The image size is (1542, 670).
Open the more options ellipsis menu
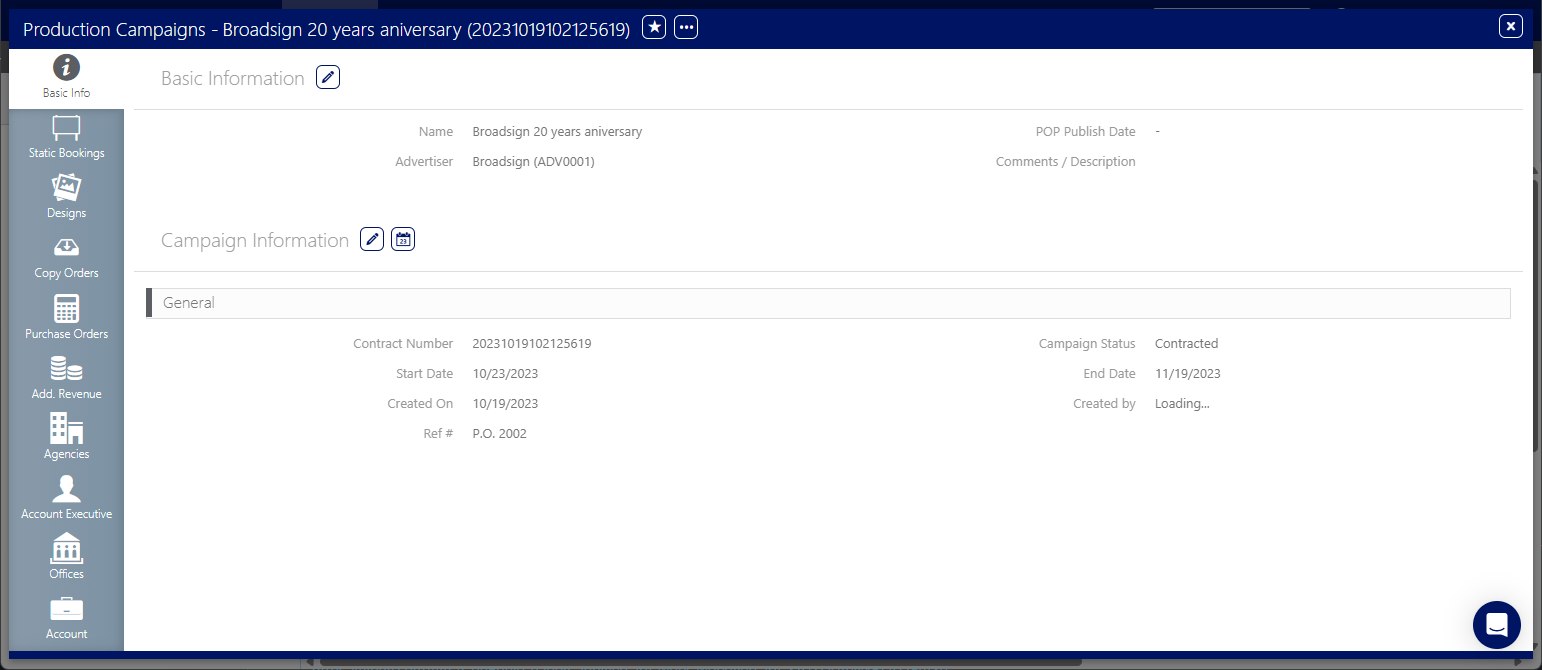click(686, 28)
